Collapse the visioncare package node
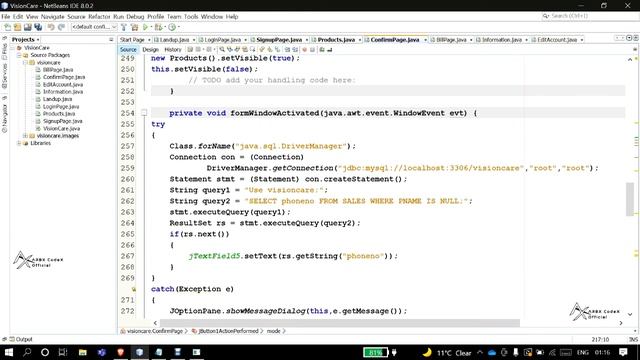 (x=25, y=62)
